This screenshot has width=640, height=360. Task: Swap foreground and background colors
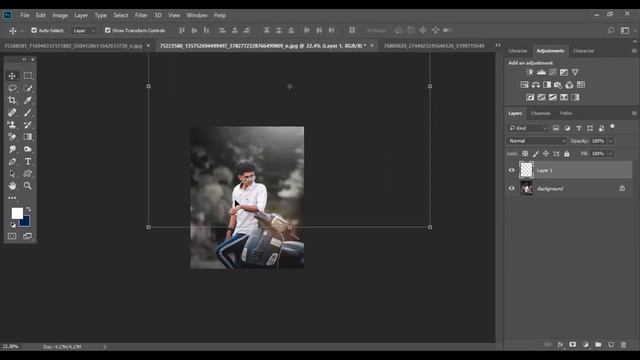(x=29, y=209)
